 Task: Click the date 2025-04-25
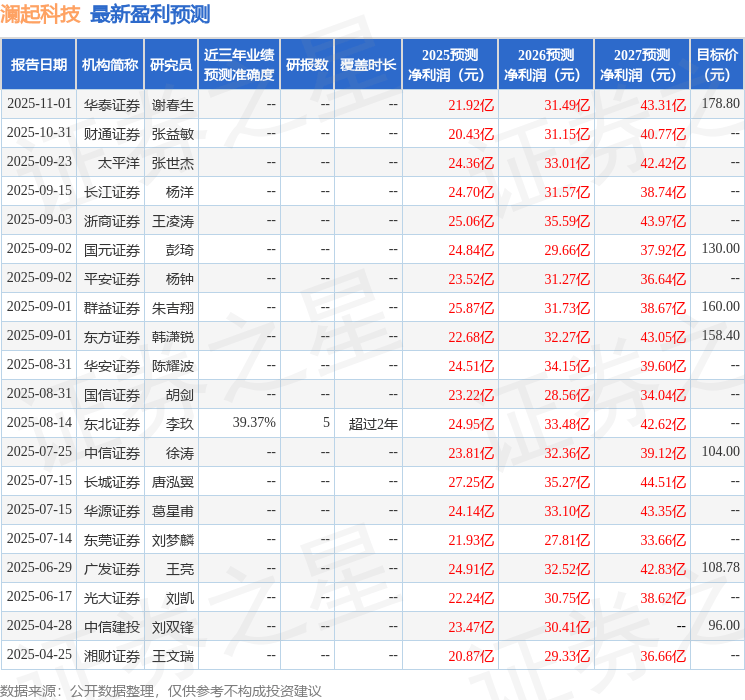pyautogui.click(x=39, y=654)
